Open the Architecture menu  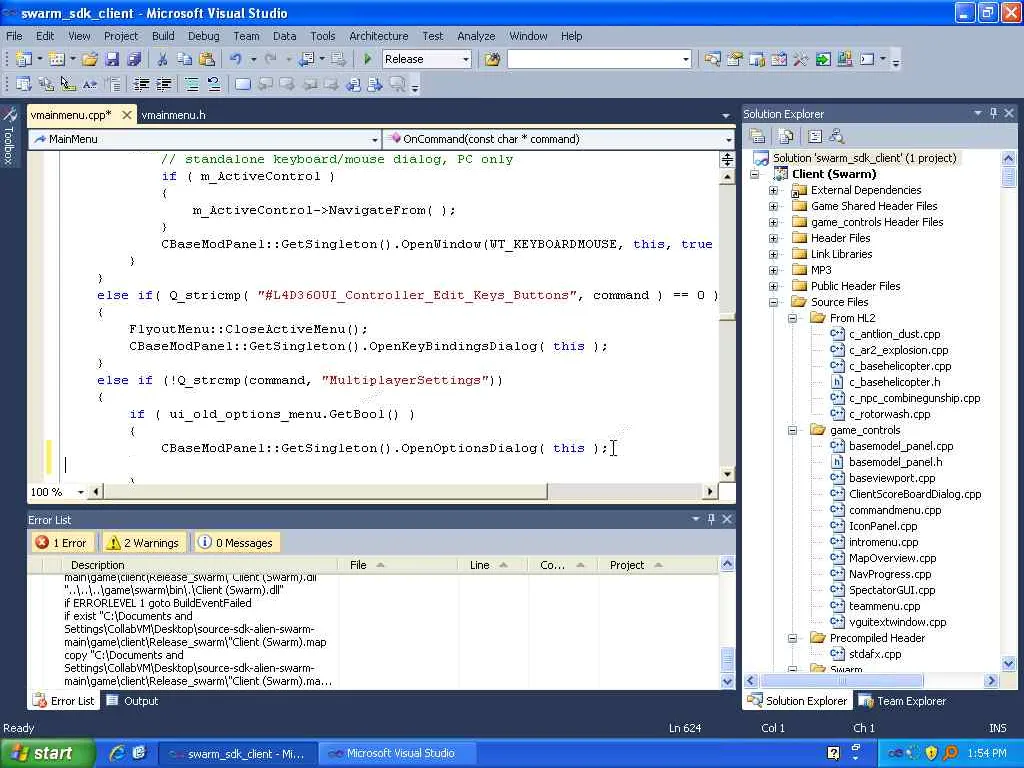click(x=378, y=36)
